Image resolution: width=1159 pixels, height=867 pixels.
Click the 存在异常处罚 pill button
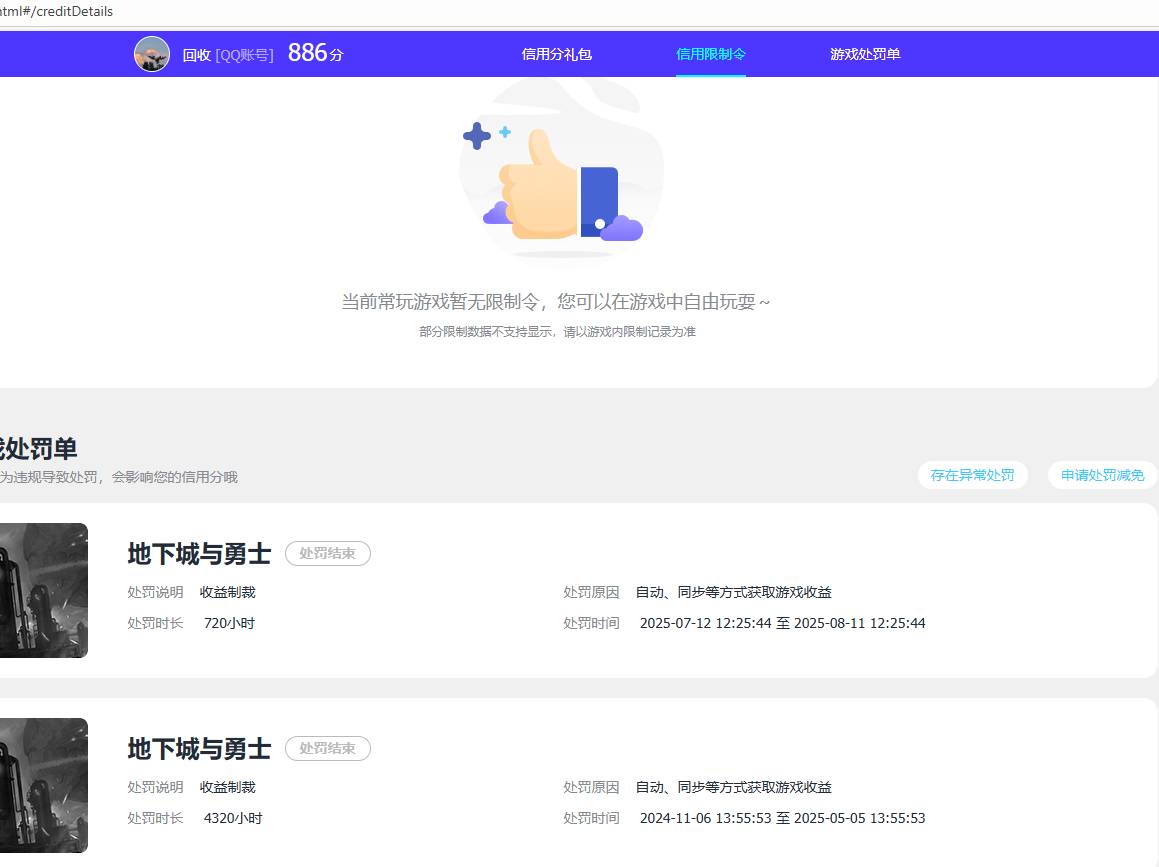[x=972, y=475]
